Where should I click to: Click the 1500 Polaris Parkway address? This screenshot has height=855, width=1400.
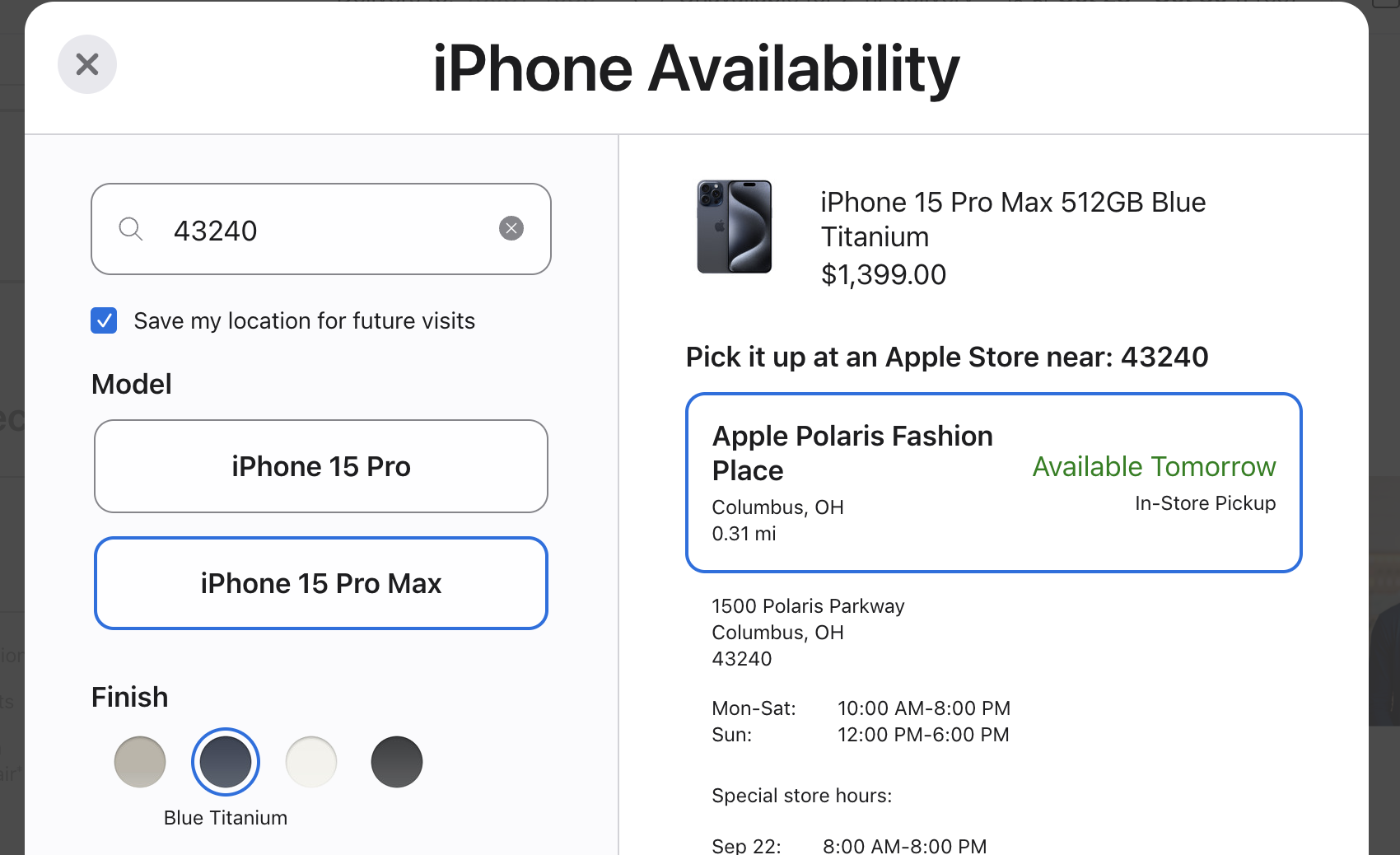(808, 606)
